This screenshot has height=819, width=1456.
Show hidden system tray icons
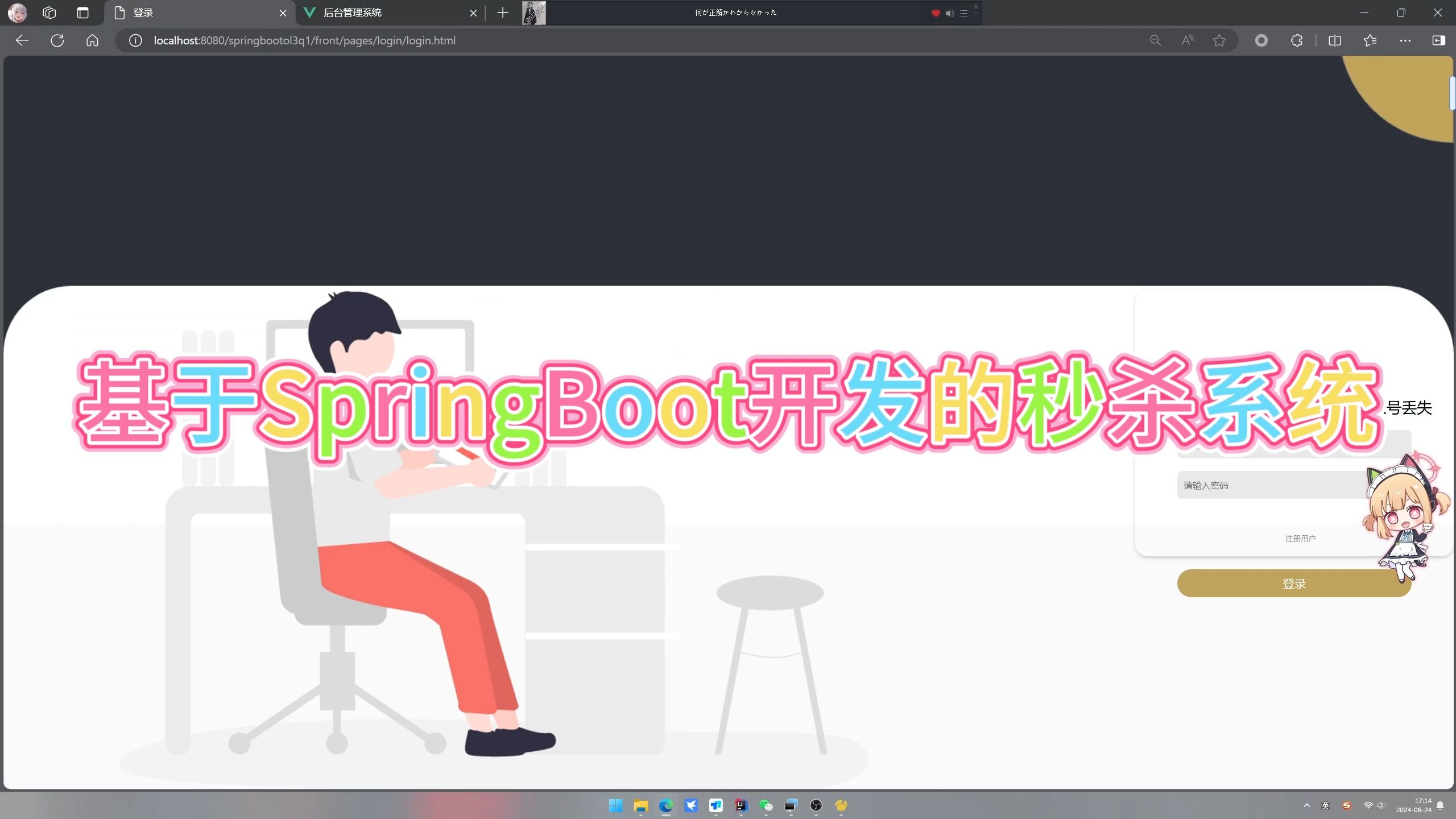coord(1307,805)
